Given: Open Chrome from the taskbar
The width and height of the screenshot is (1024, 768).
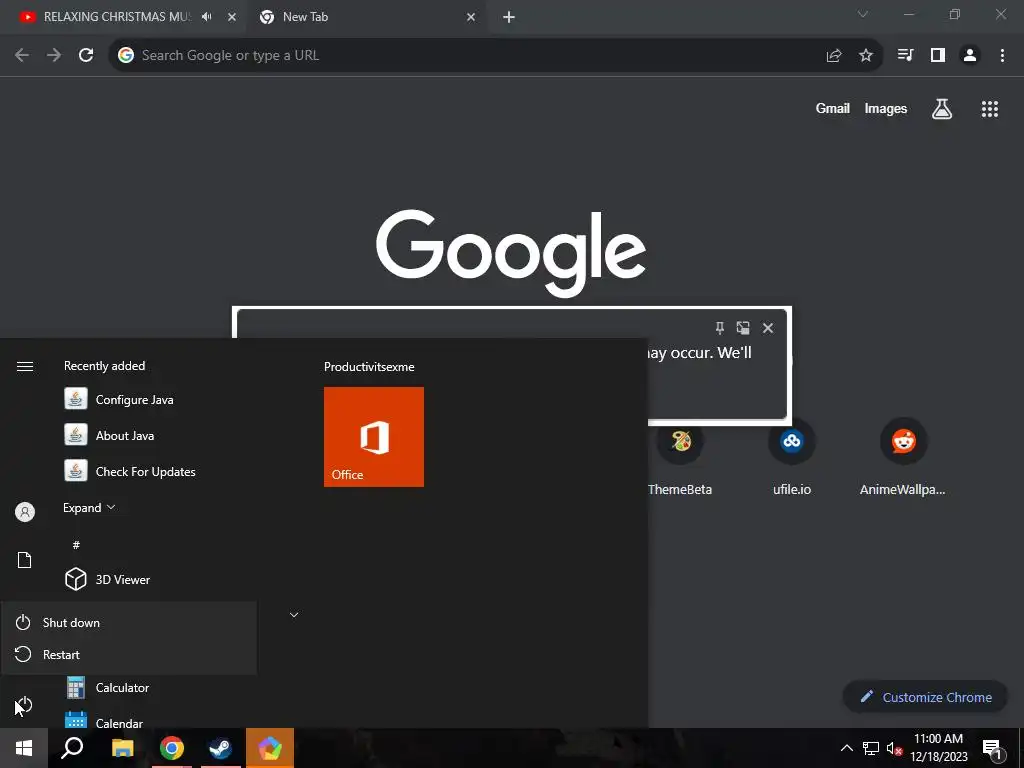Looking at the screenshot, I should tap(172, 748).
